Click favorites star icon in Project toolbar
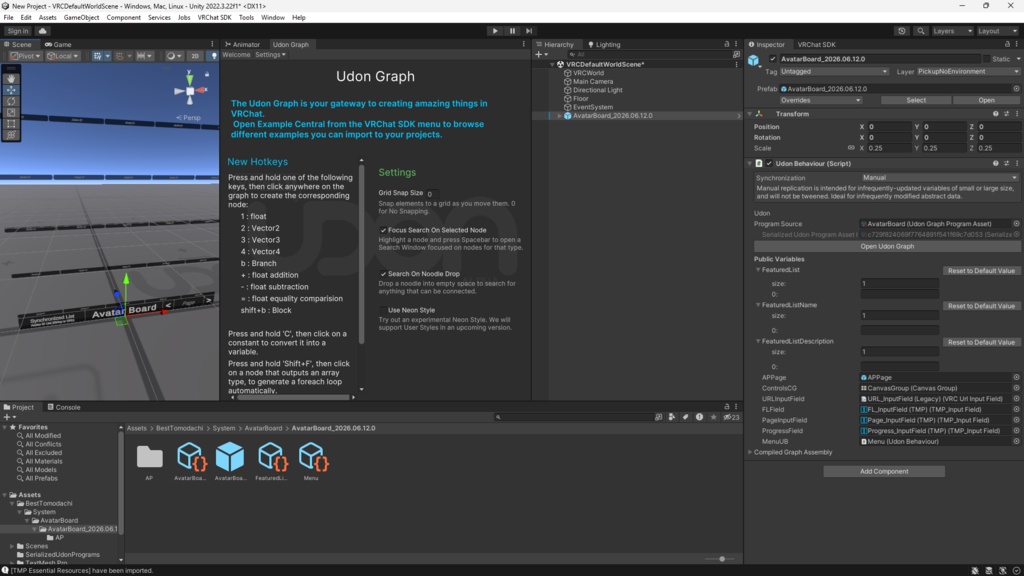 tap(713, 417)
